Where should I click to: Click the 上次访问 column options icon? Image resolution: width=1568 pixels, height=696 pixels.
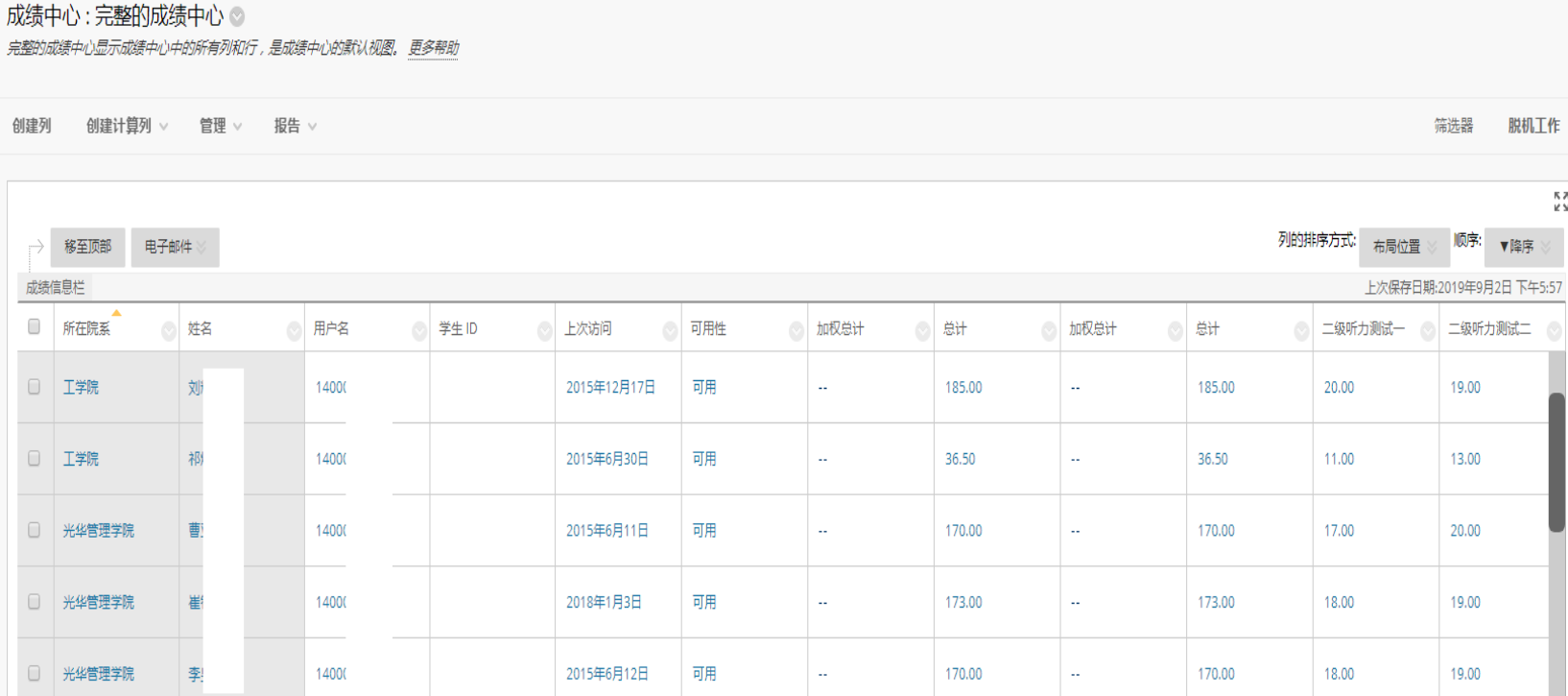(670, 331)
